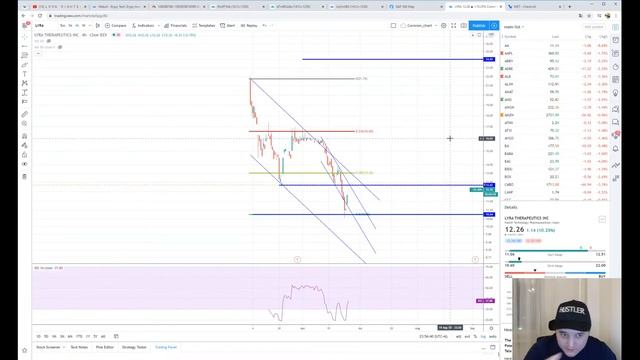Click the blue Publish button

479,25
